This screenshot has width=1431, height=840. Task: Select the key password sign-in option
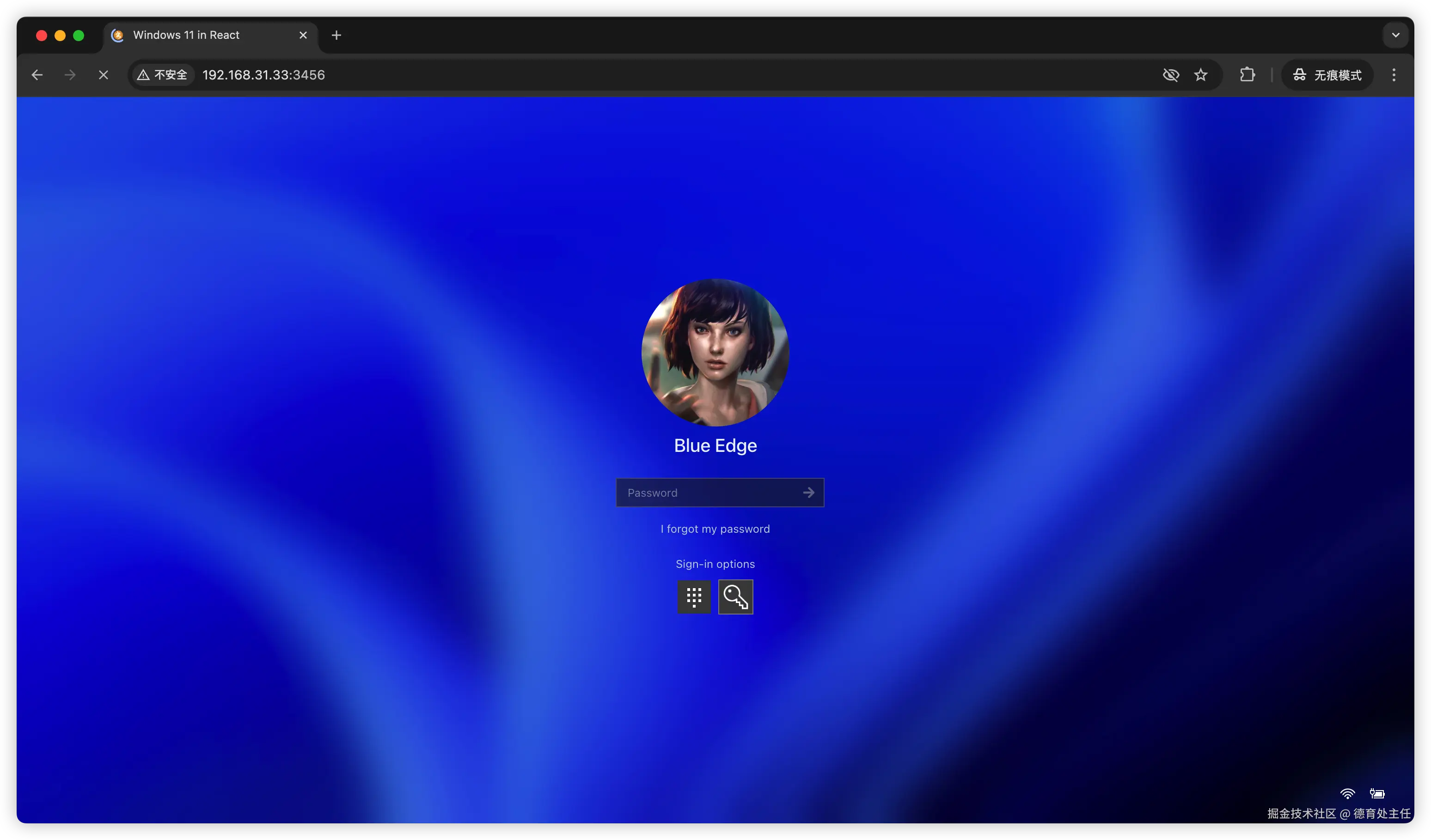point(735,597)
